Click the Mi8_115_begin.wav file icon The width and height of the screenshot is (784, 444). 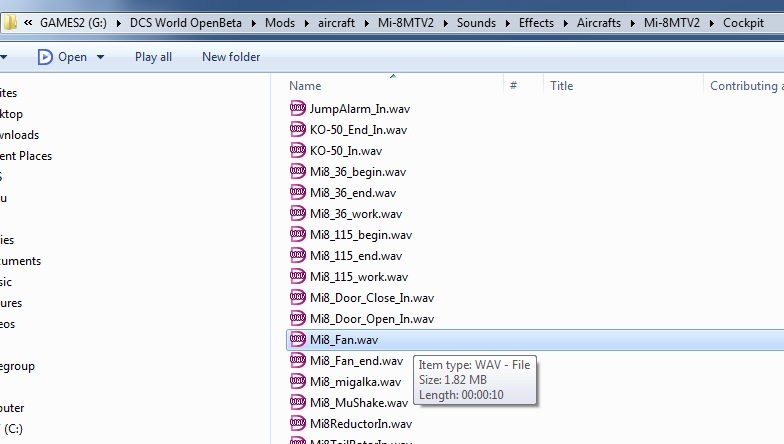(298, 234)
